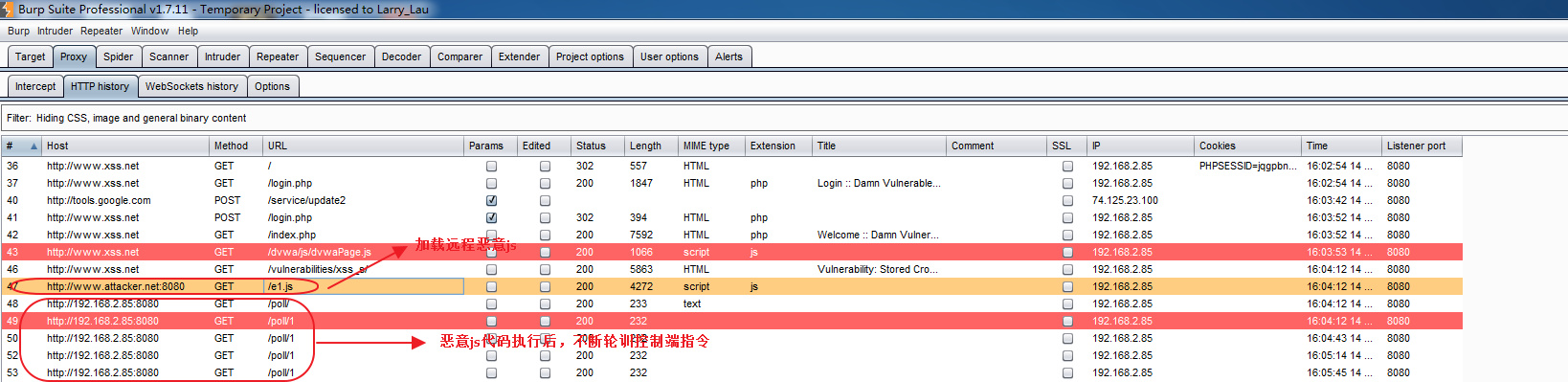The height and width of the screenshot is (382, 1568).
Task: Switch to the Extender tab
Action: 520,56
